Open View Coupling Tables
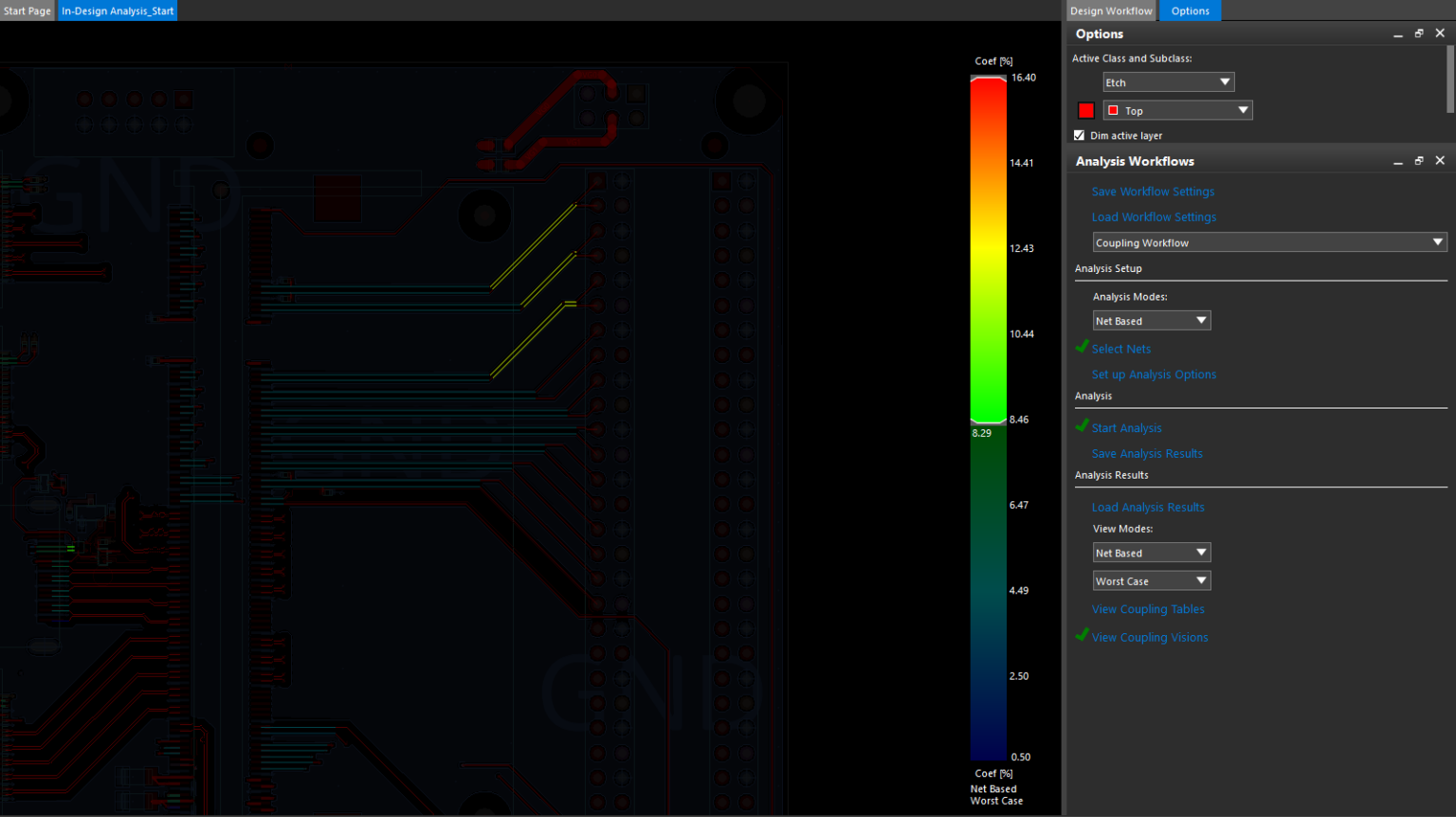This screenshot has width=1456, height=817. (1148, 608)
